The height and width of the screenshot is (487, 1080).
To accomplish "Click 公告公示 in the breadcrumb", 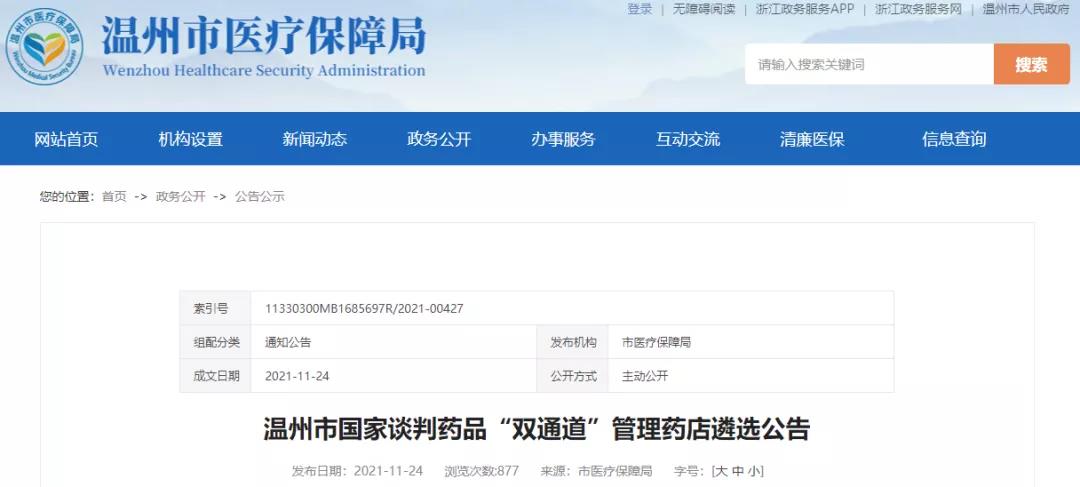I will point(260,197).
